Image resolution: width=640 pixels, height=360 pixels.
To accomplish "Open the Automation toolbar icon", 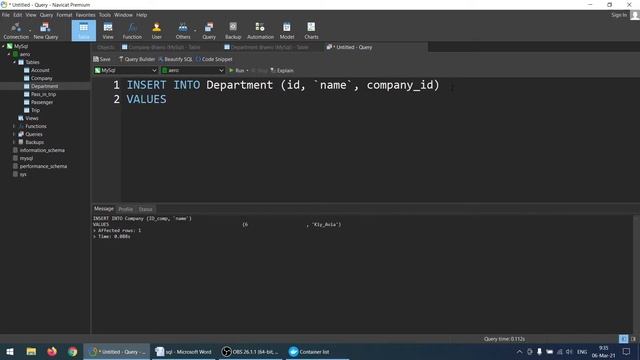I will [x=260, y=31].
